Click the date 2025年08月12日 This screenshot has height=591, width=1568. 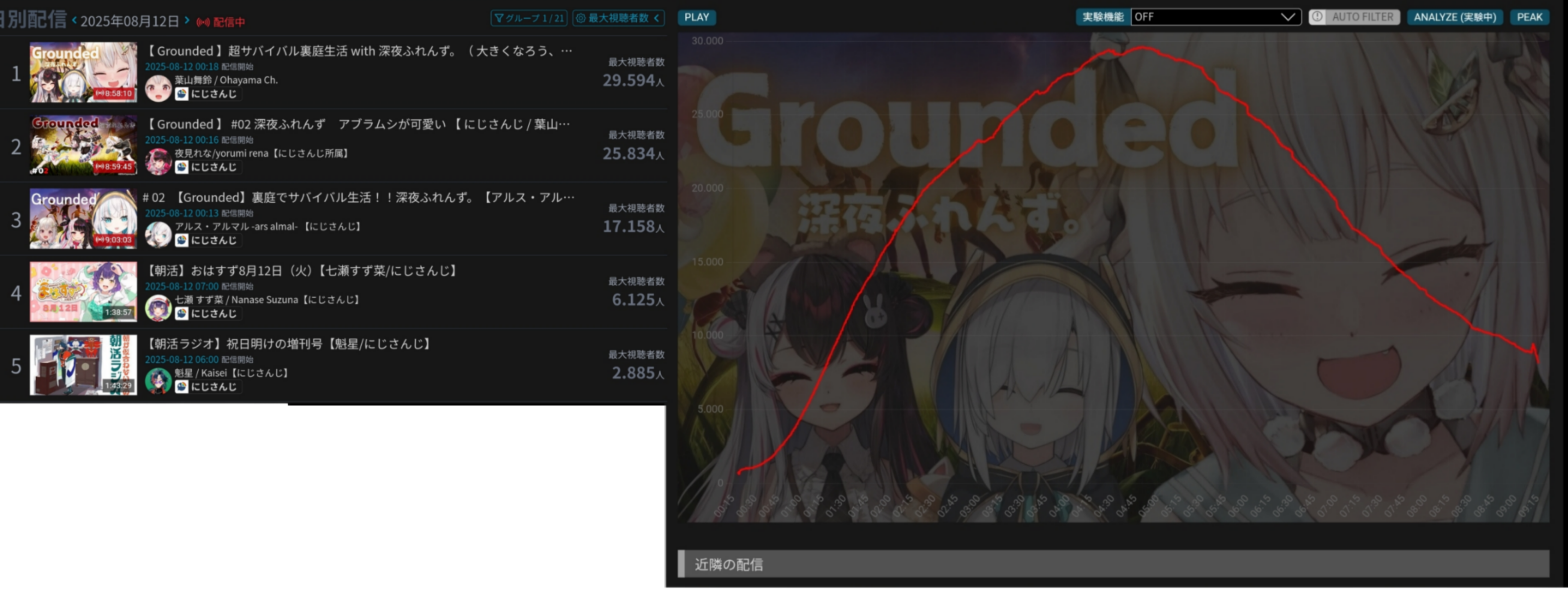pos(130,21)
